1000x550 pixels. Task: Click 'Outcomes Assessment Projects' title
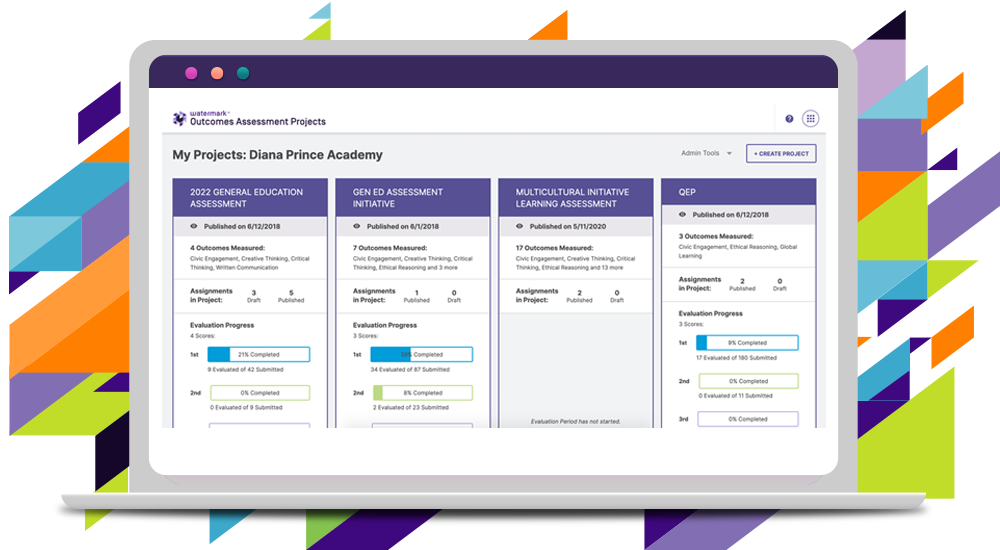tap(258, 122)
